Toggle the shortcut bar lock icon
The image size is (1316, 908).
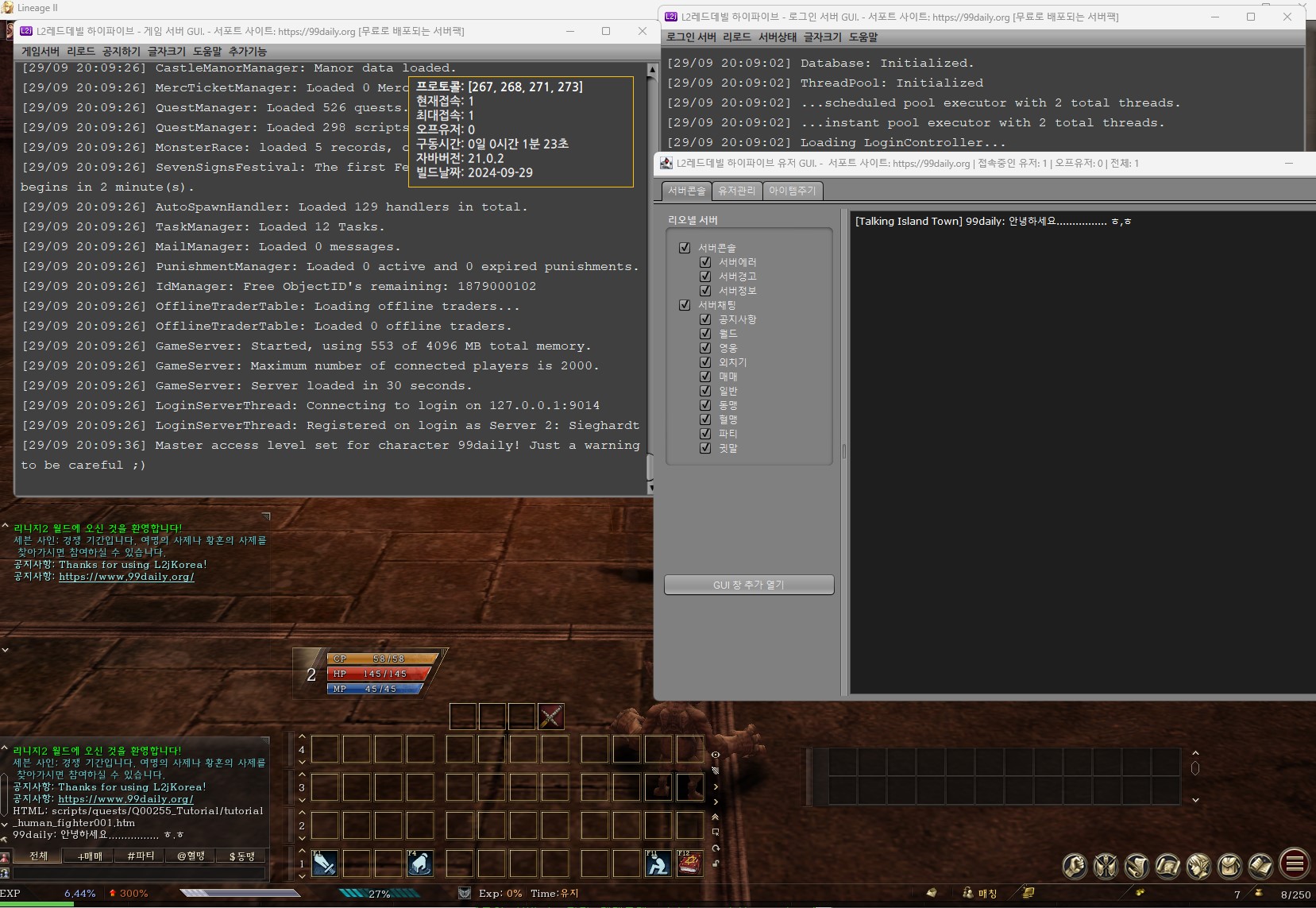point(716,864)
